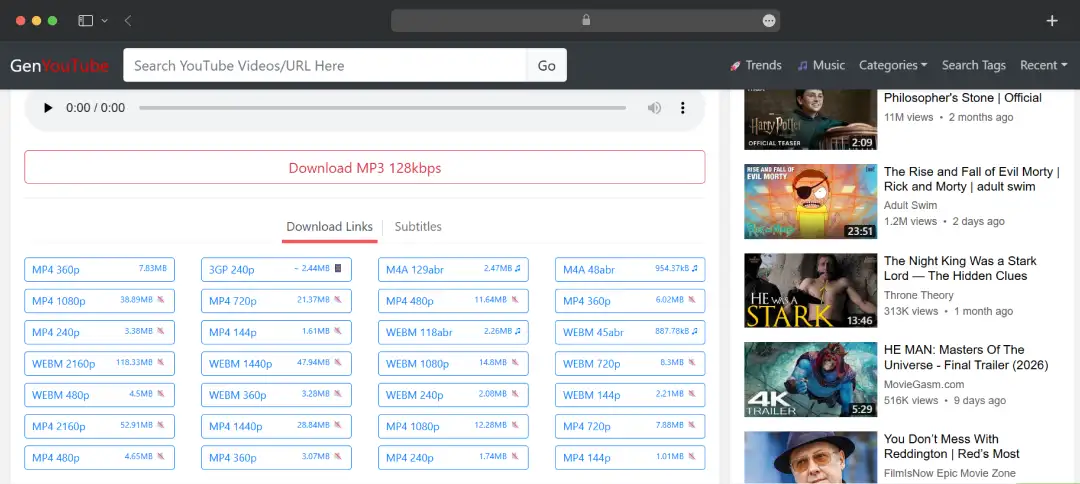Image resolution: width=1080 pixels, height=484 pixels.
Task: Open the Trends page
Action: click(x=756, y=65)
